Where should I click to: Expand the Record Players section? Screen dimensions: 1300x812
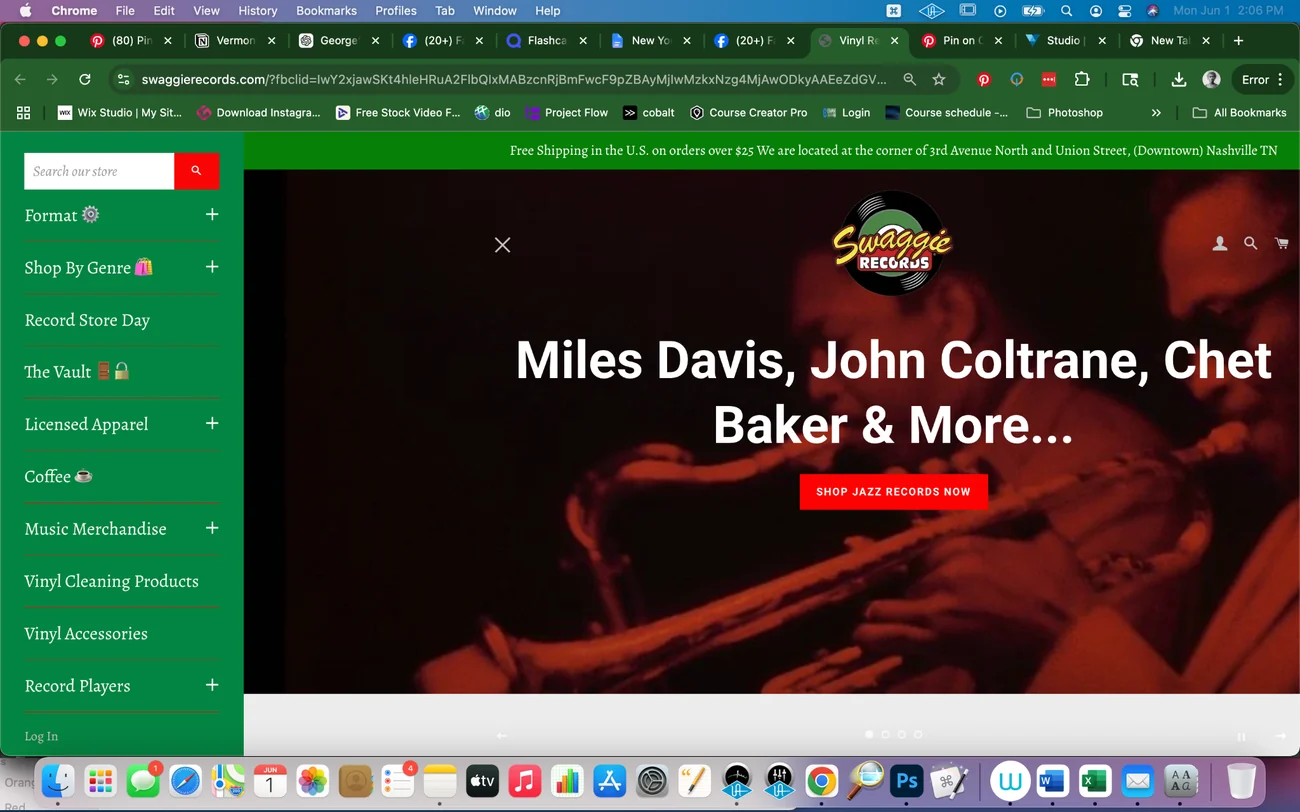click(212, 685)
